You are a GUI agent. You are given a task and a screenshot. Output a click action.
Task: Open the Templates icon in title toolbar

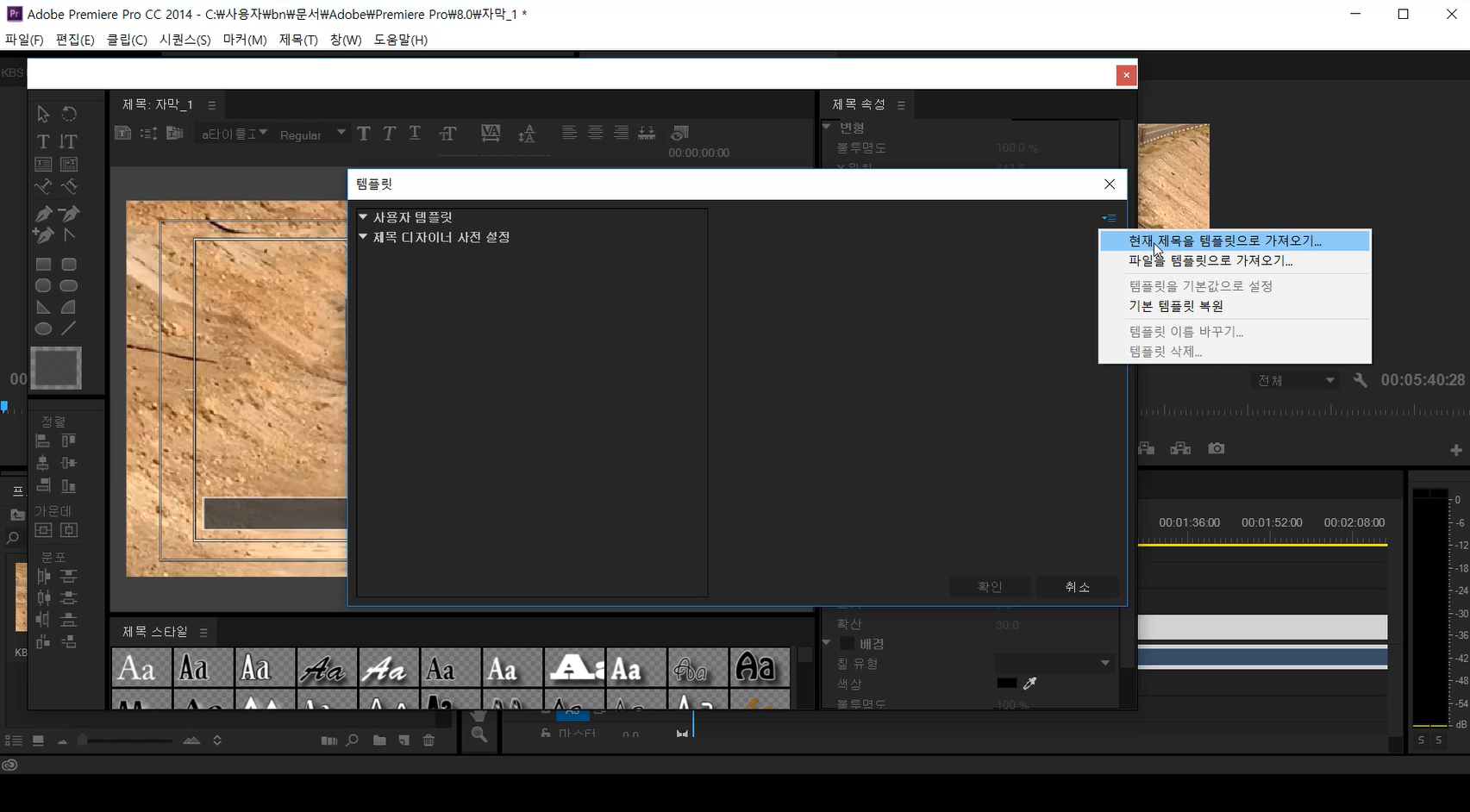click(x=175, y=133)
